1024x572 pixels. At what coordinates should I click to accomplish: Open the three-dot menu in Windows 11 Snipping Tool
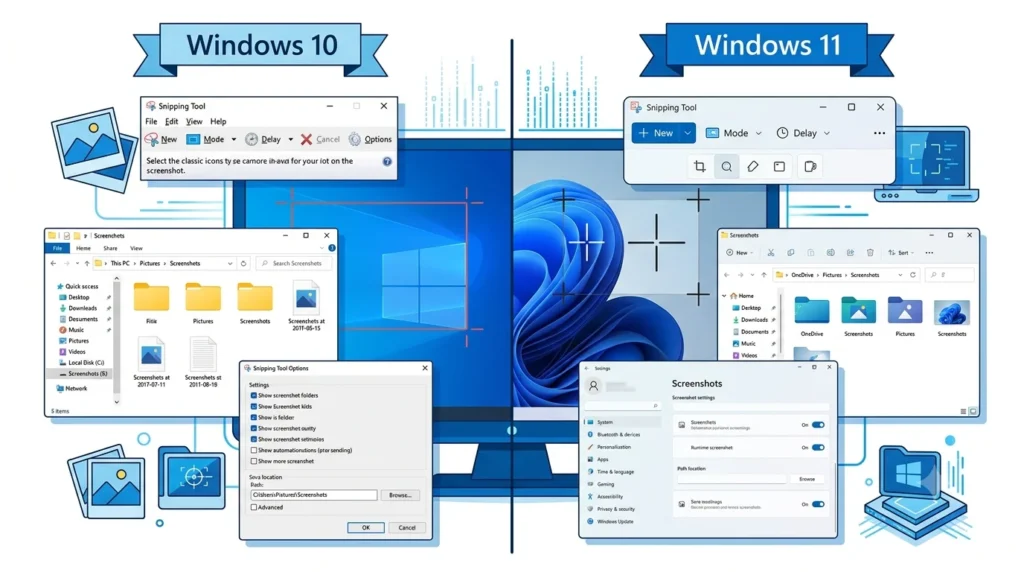879,133
